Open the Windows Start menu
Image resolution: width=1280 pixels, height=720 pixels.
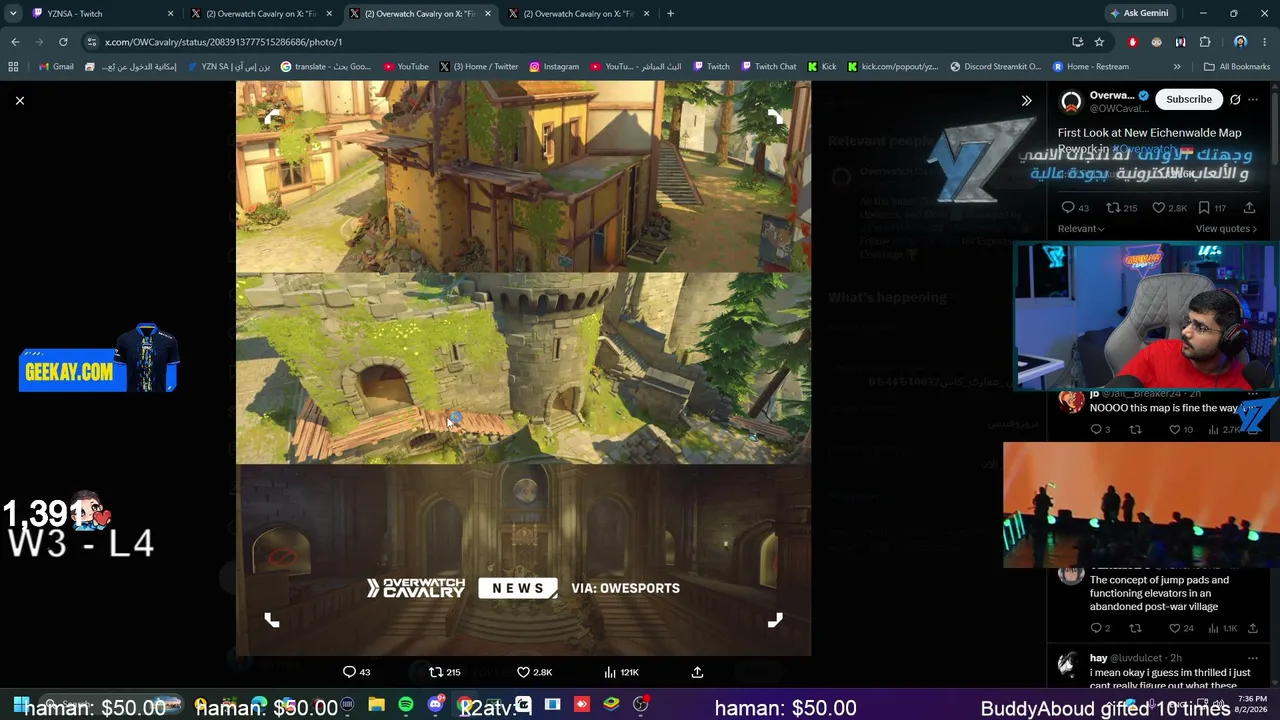click(x=20, y=705)
